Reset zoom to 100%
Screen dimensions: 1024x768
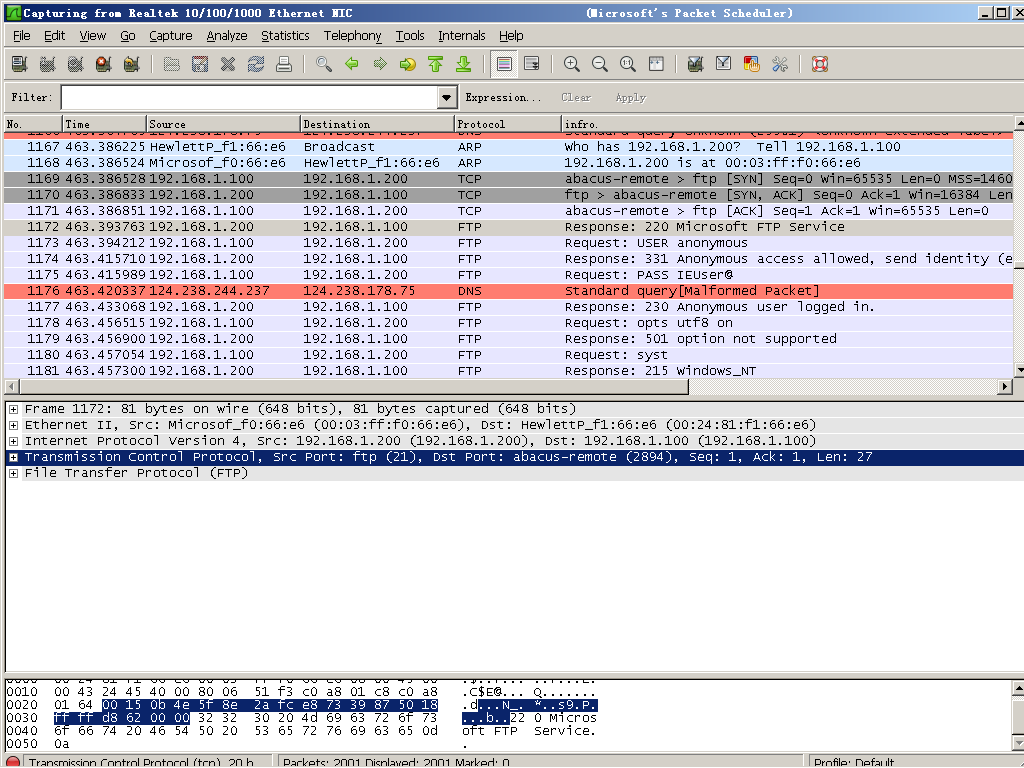628,64
